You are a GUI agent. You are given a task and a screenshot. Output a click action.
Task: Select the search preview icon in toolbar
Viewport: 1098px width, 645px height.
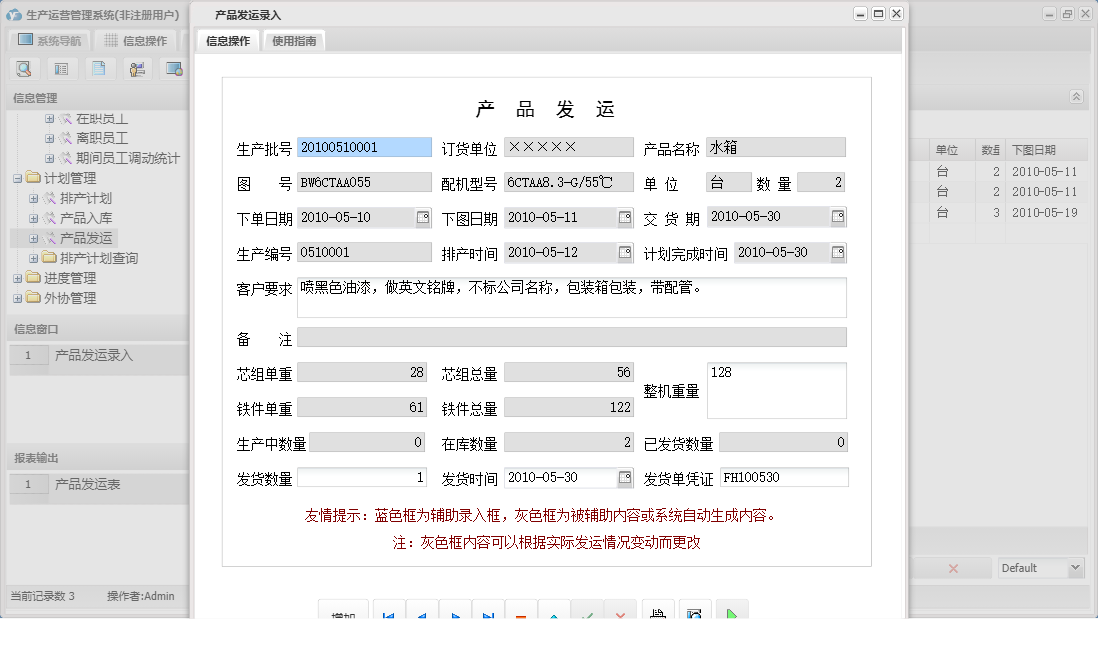click(24, 68)
